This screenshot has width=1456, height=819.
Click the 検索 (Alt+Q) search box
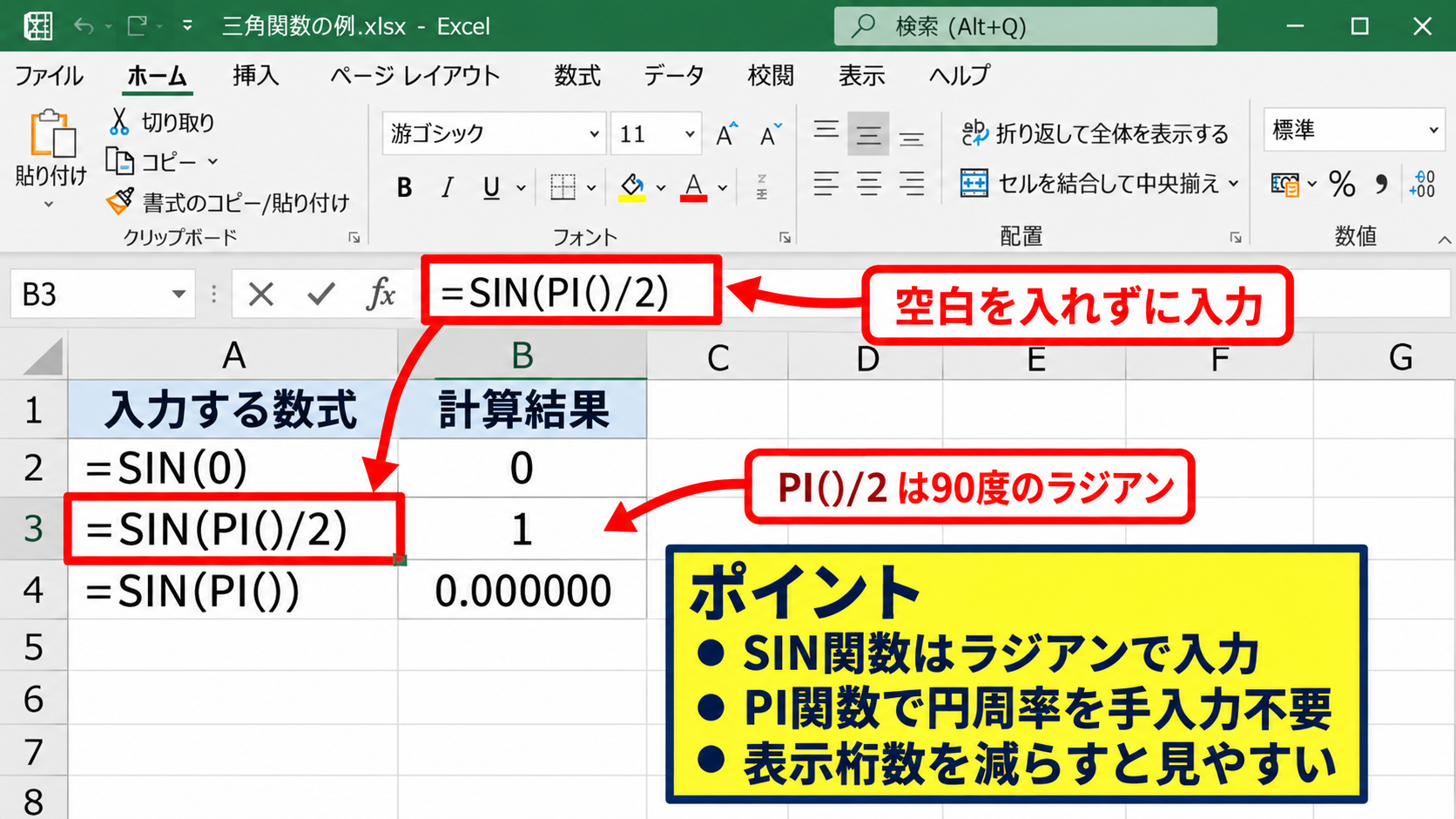[x=1025, y=26]
